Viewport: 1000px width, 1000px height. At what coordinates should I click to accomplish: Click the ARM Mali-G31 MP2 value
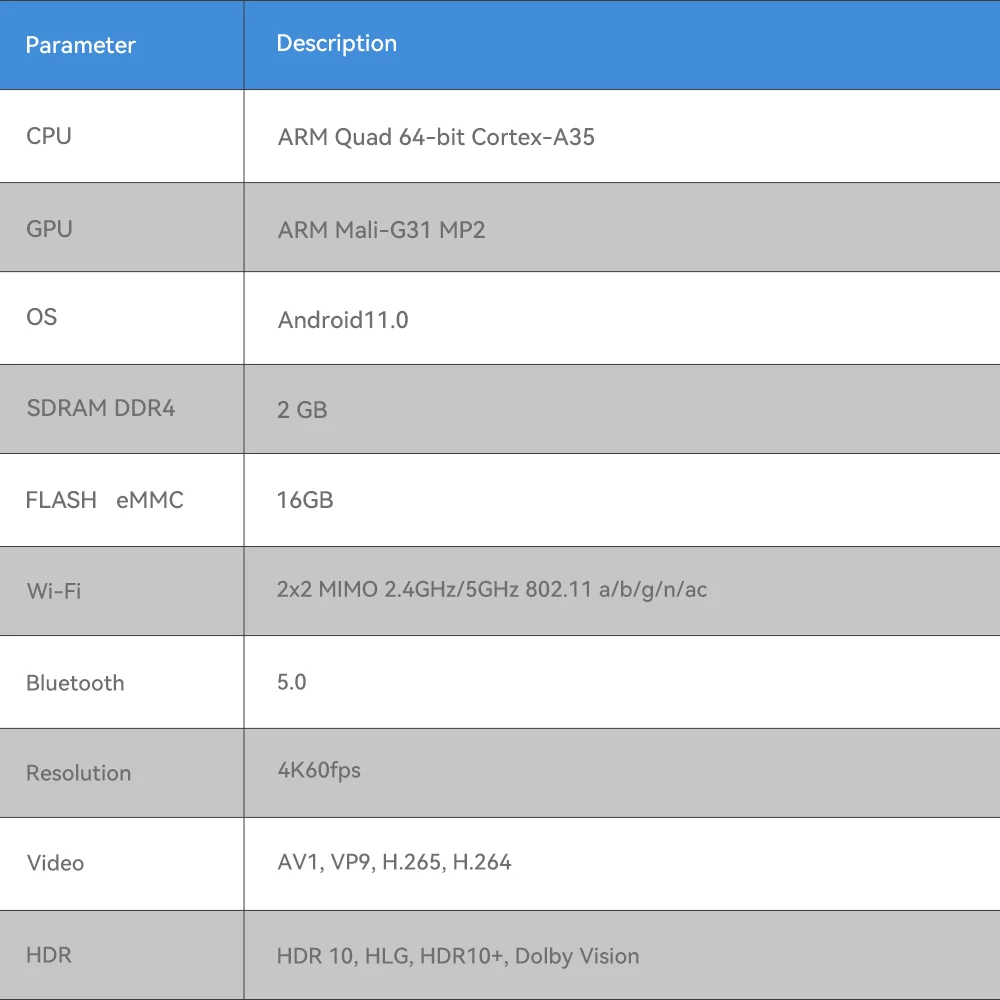[x=381, y=230]
